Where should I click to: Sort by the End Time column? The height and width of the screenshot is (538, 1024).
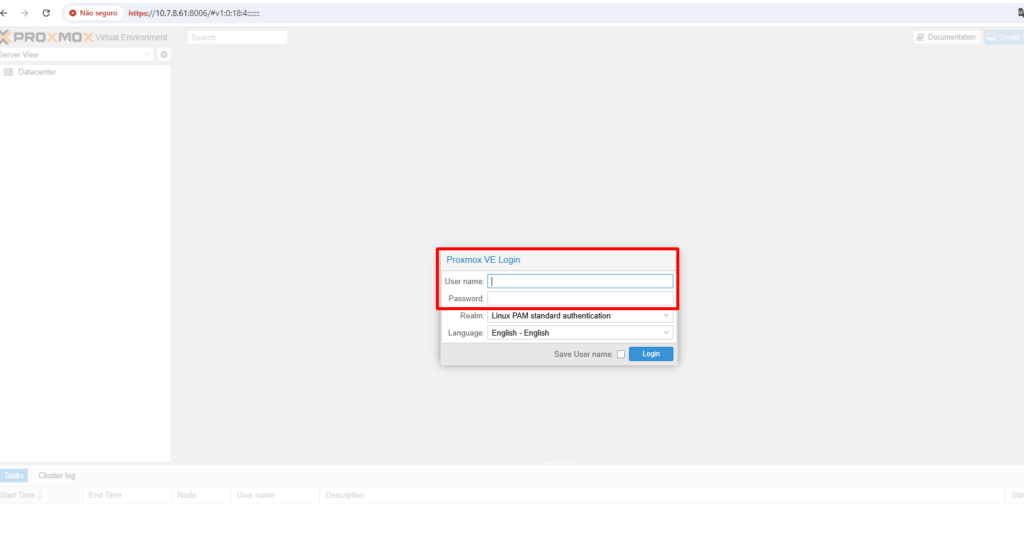click(x=127, y=495)
